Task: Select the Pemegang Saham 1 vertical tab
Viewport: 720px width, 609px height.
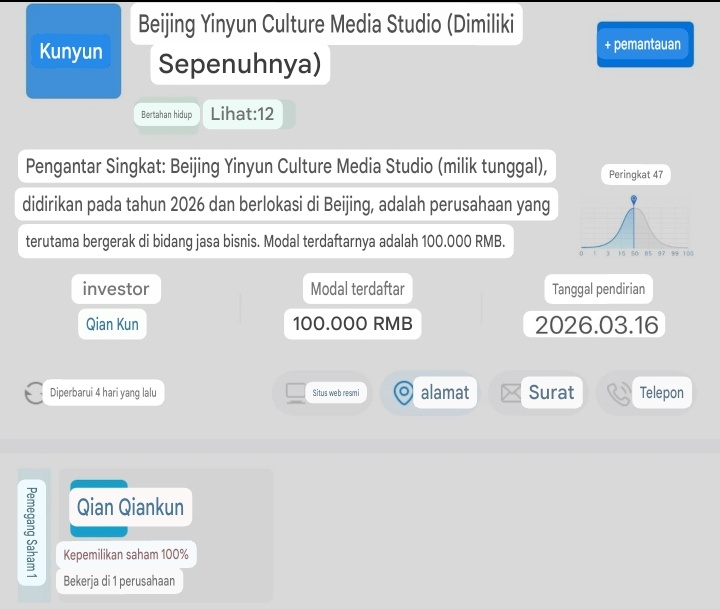Action: click(x=32, y=533)
